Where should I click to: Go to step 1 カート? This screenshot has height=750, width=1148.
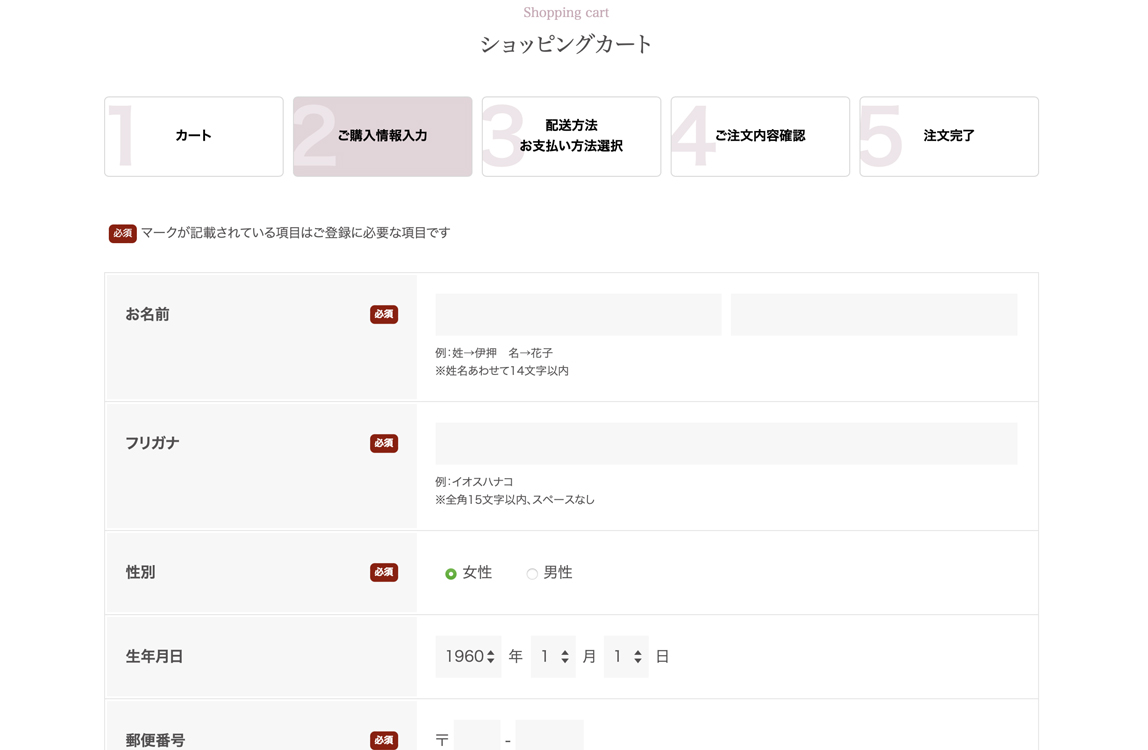[193, 136]
